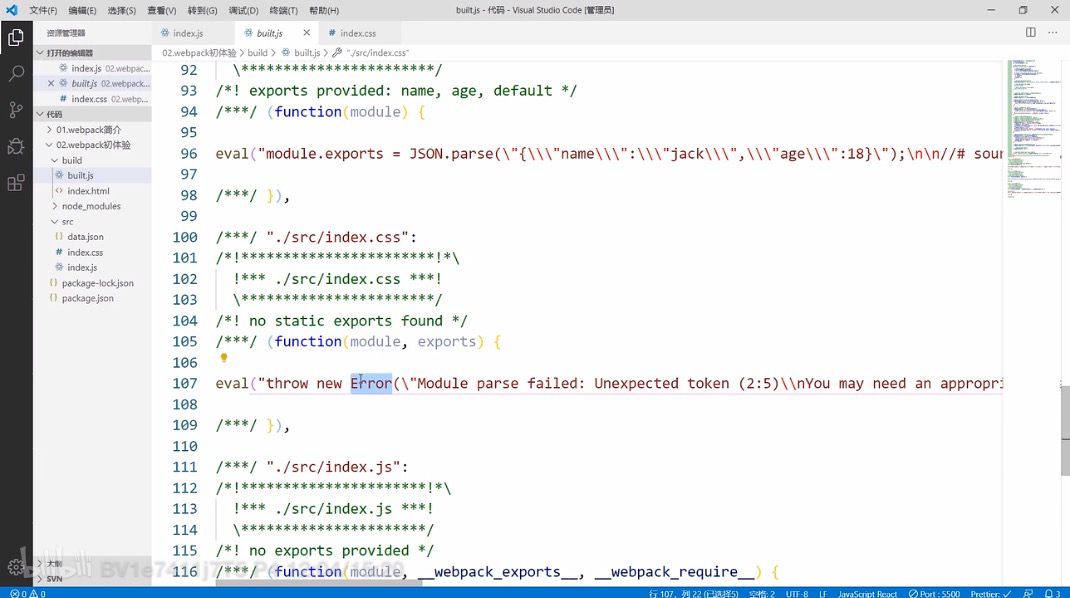Click the line and column status entry
1070x598 pixels.
pos(693,593)
